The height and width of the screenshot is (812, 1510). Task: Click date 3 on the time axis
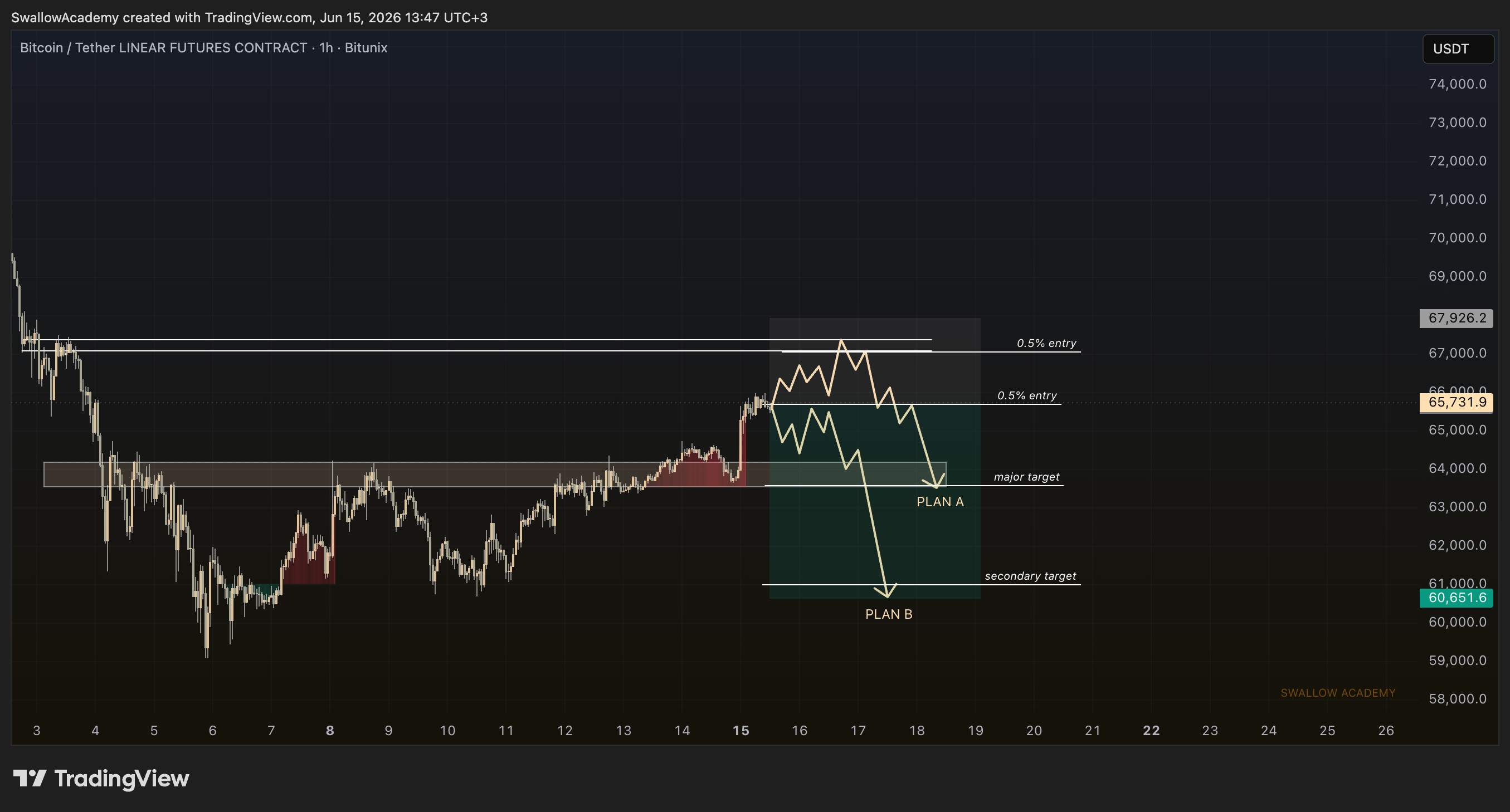(37, 731)
